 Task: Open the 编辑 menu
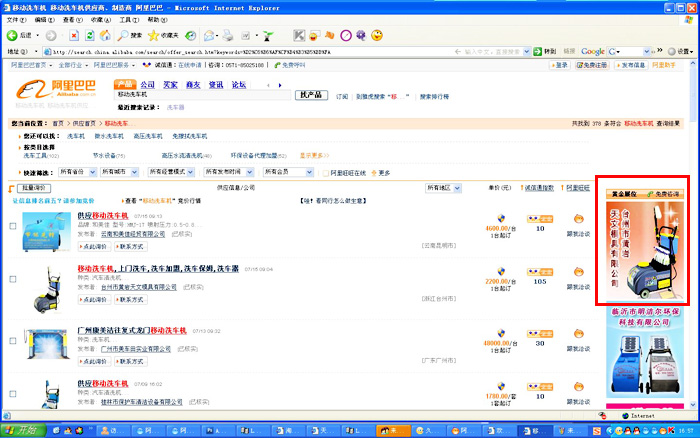click(x=44, y=20)
